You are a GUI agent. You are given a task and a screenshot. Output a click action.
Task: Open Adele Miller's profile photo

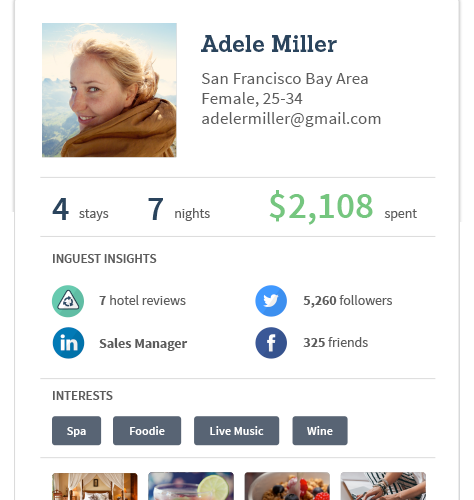pyautogui.click(x=109, y=90)
